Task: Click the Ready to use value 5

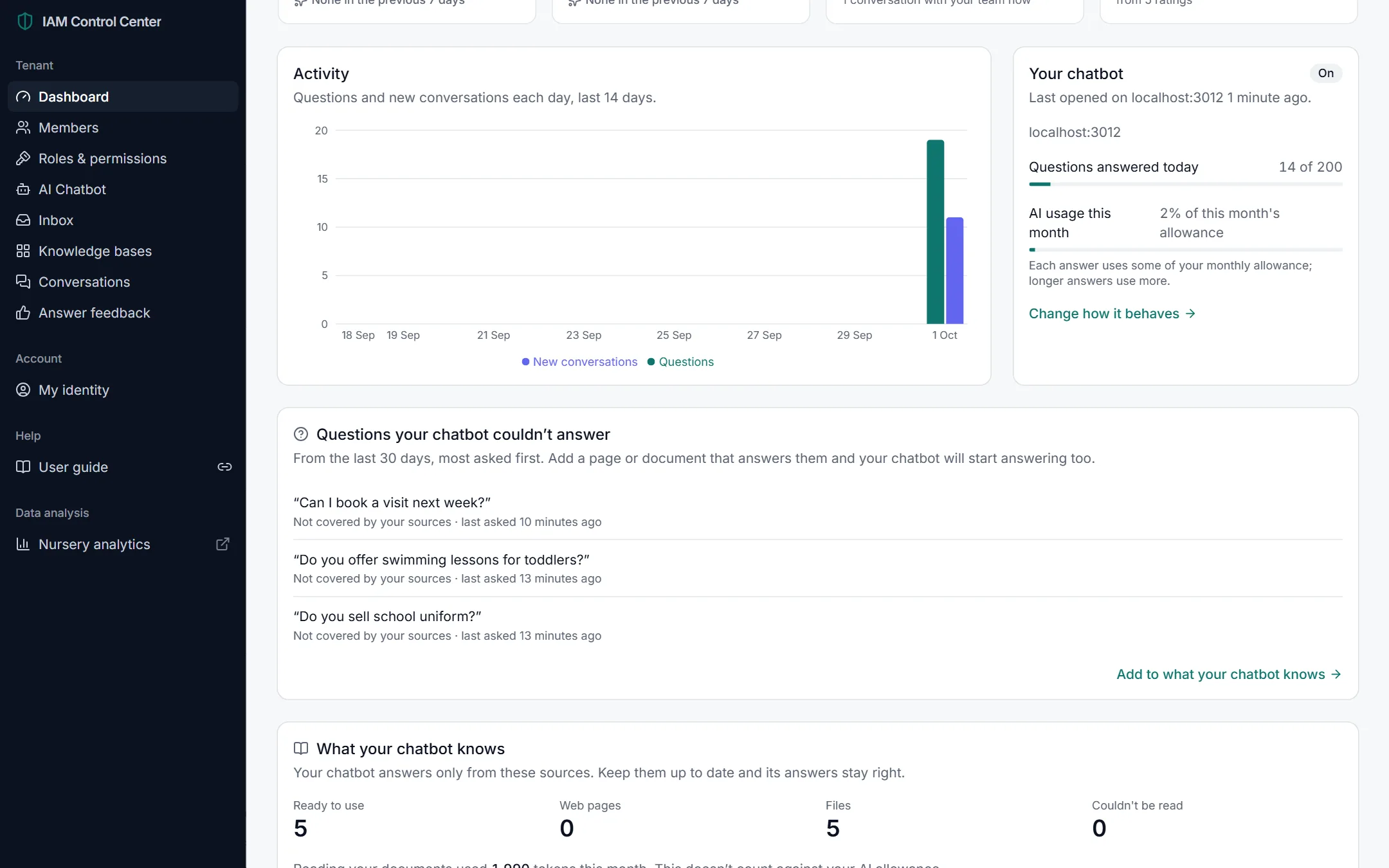Action: 300,828
